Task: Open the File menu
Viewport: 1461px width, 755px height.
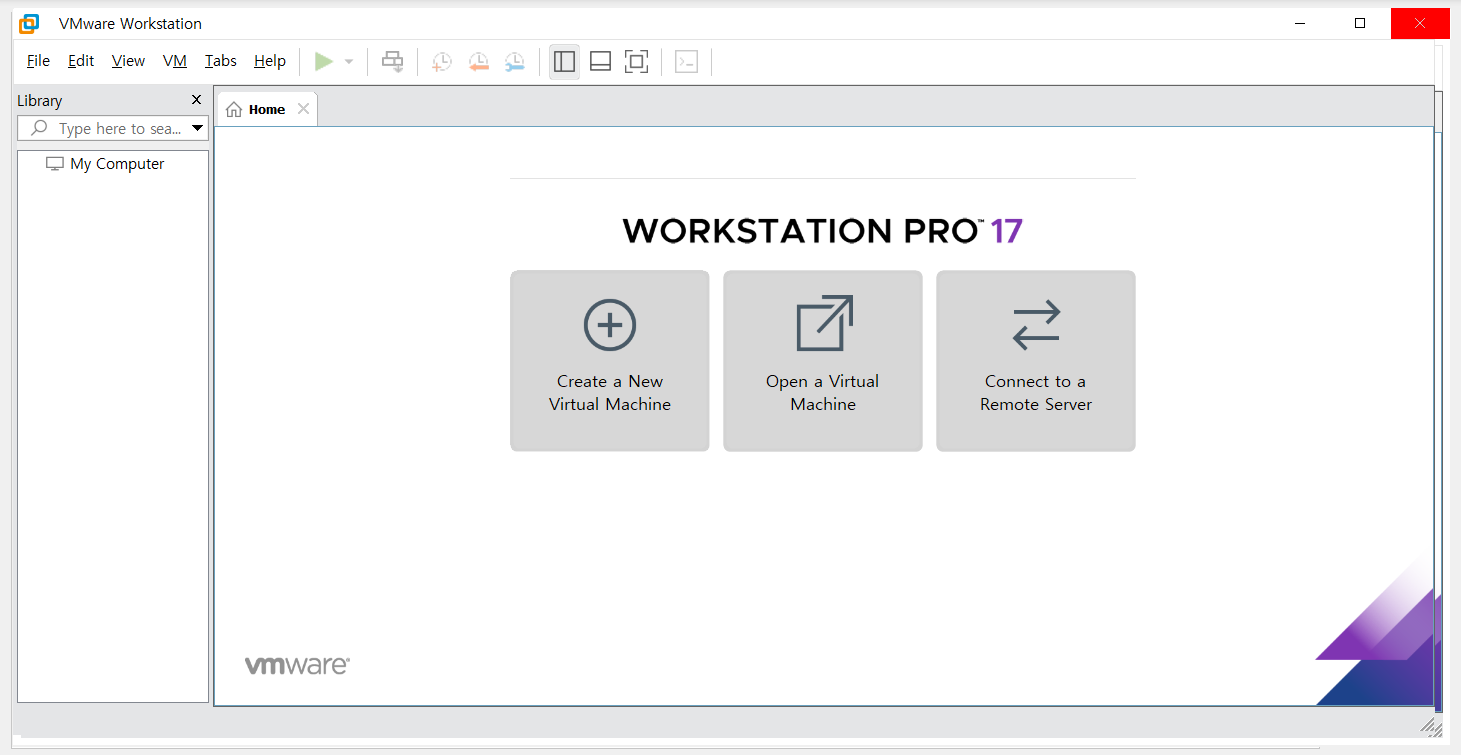Action: pyautogui.click(x=38, y=61)
